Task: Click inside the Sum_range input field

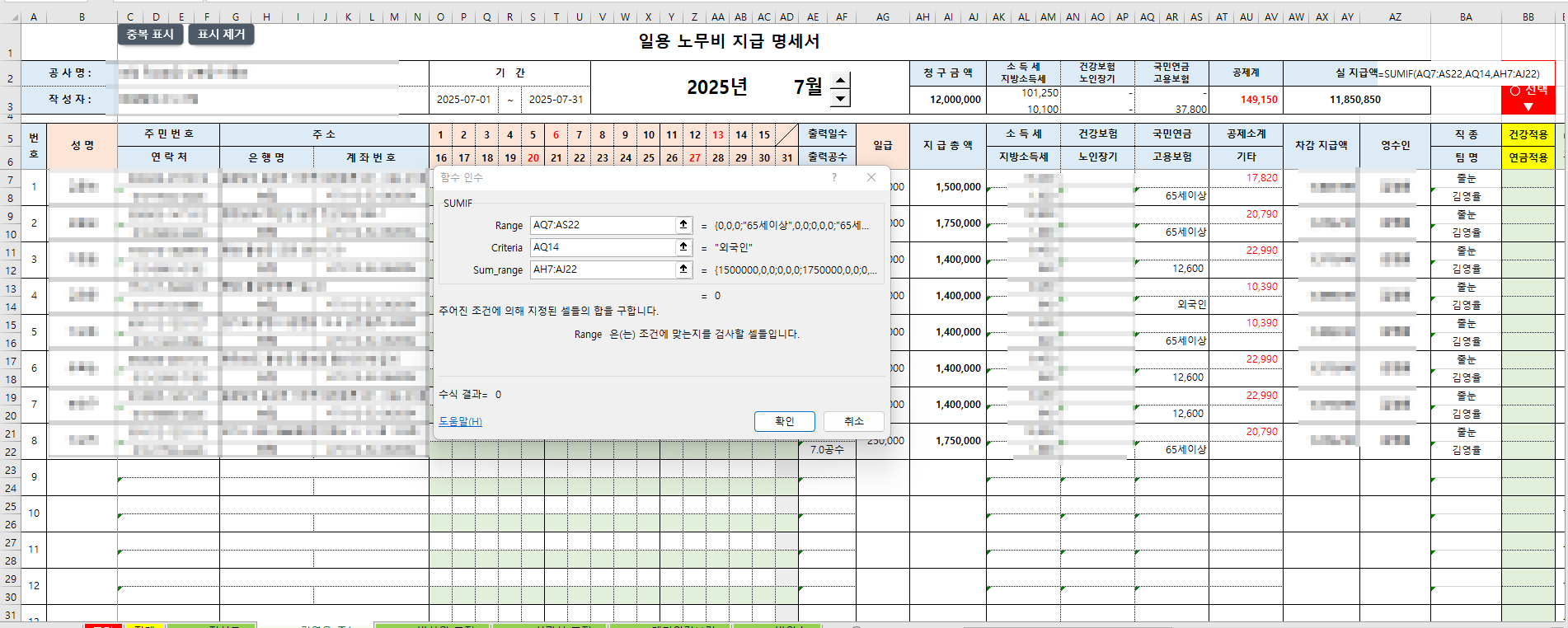Action: [x=602, y=269]
